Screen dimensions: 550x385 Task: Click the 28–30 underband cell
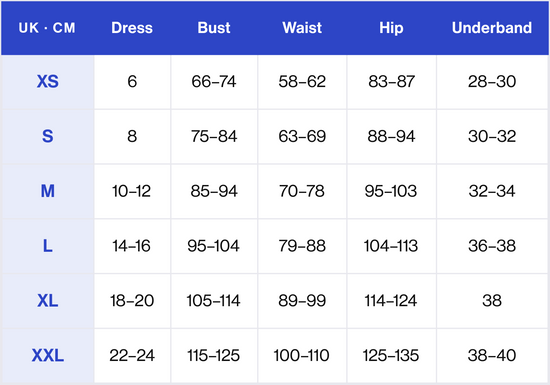492,81
